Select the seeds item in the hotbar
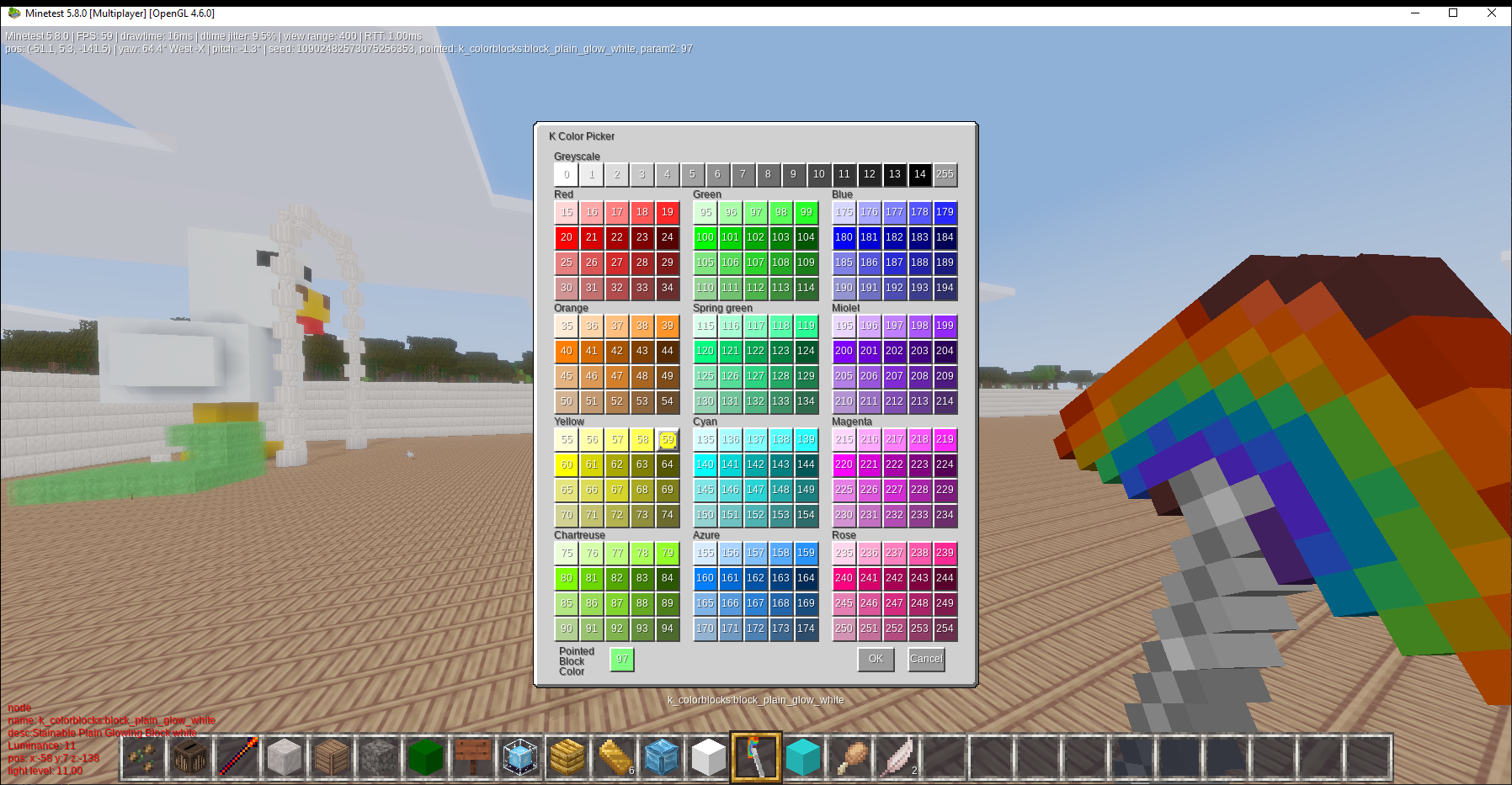 (x=143, y=757)
